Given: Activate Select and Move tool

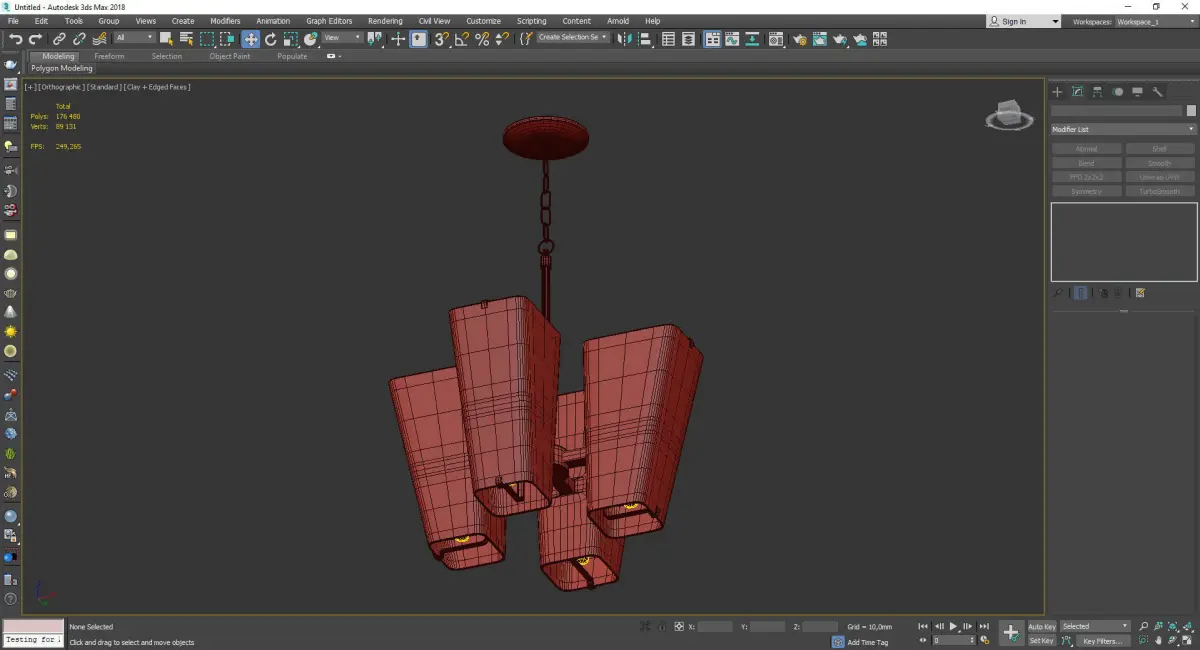Looking at the screenshot, I should pyautogui.click(x=250, y=39).
